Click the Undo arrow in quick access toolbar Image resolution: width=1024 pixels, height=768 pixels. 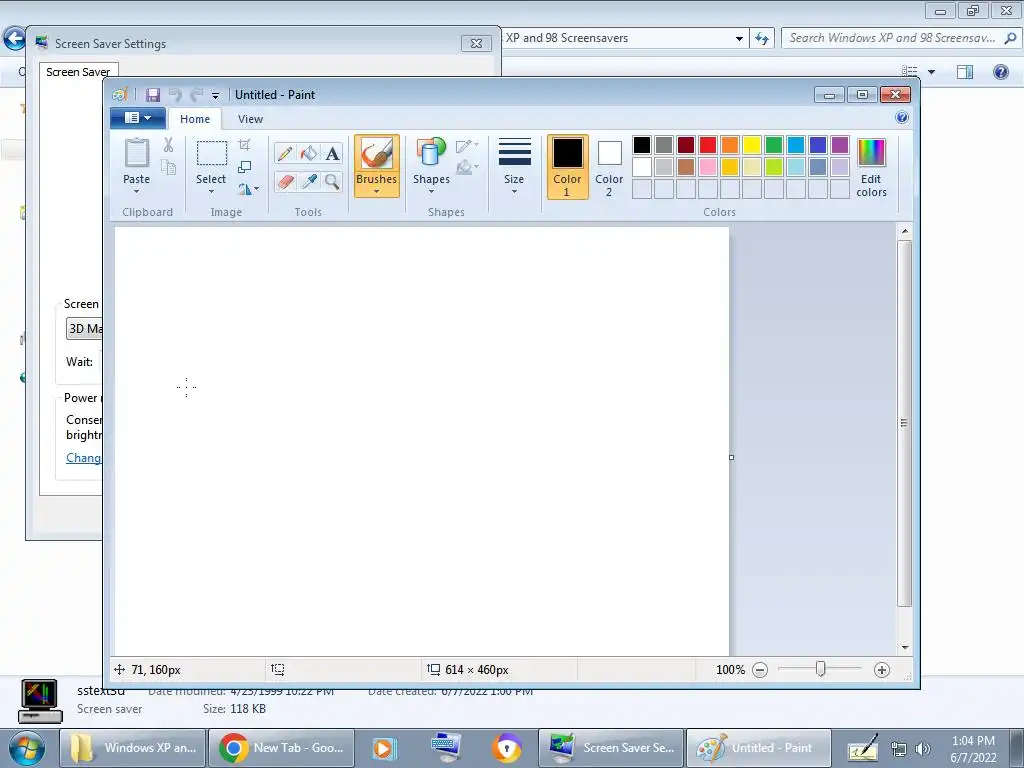tap(175, 95)
